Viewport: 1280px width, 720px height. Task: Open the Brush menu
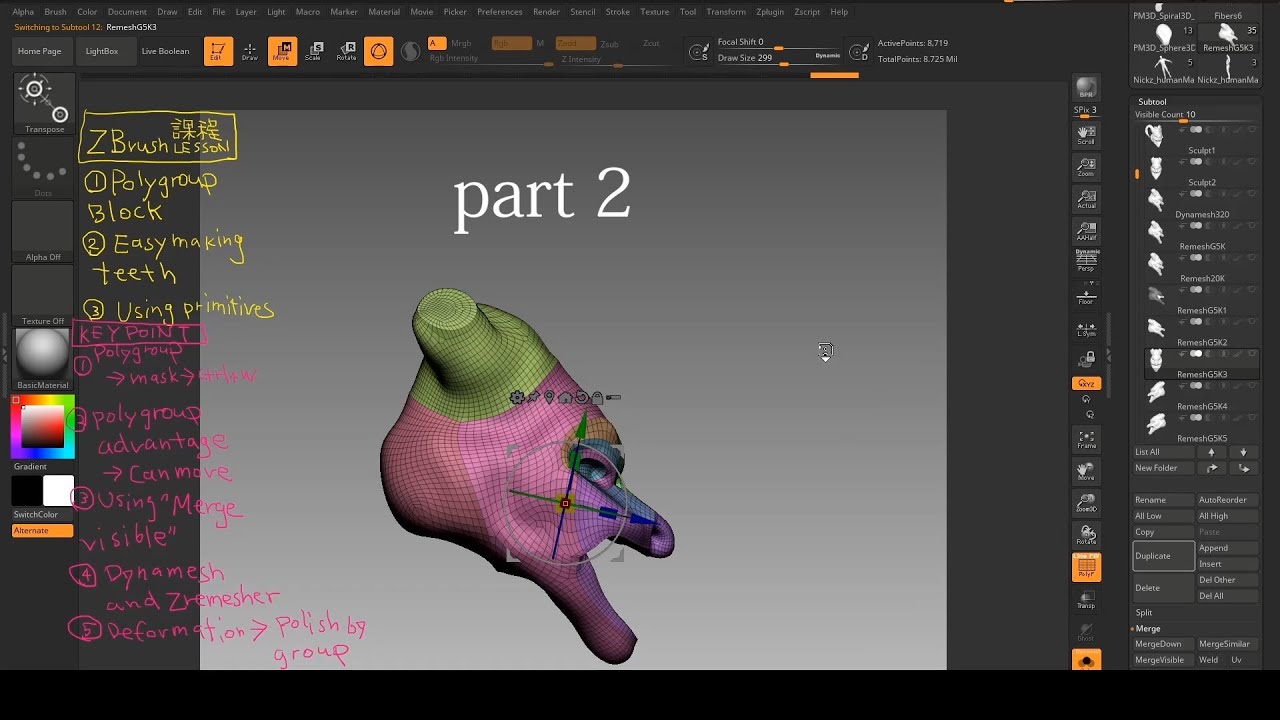(55, 12)
